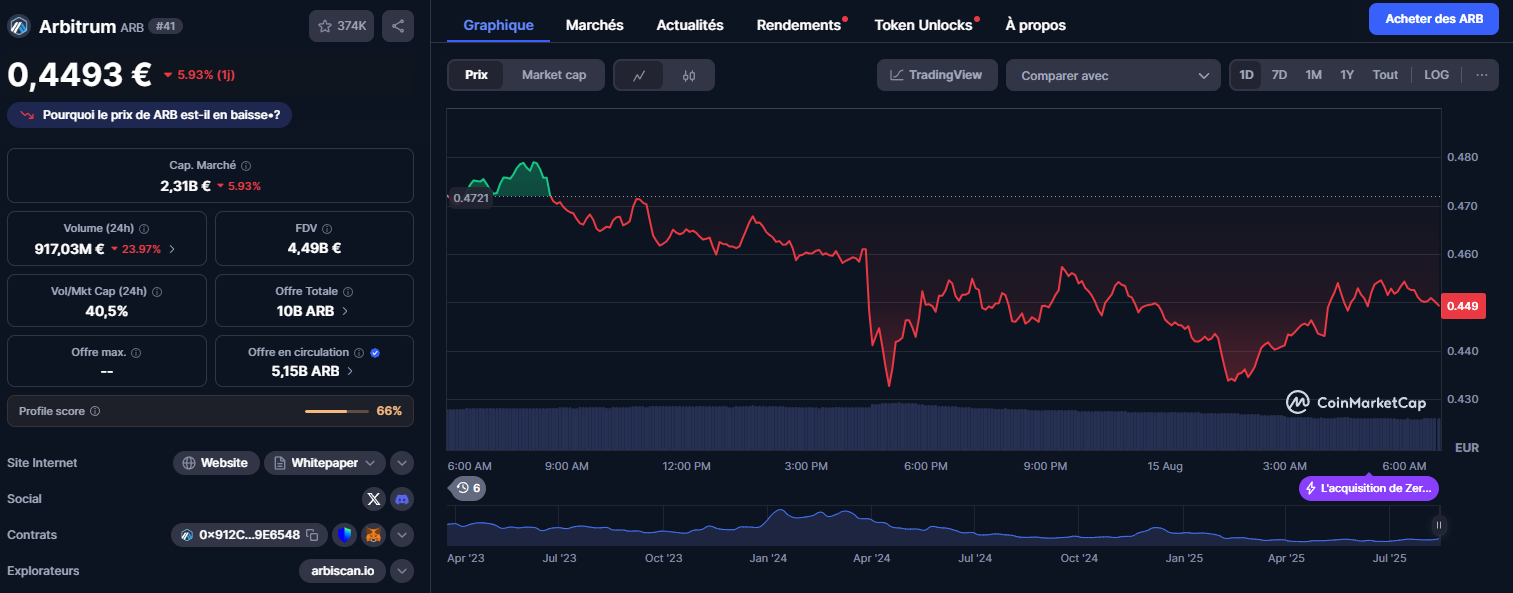Image resolution: width=1513 pixels, height=593 pixels.
Task: Set chart range to 1D
Action: [1246, 75]
